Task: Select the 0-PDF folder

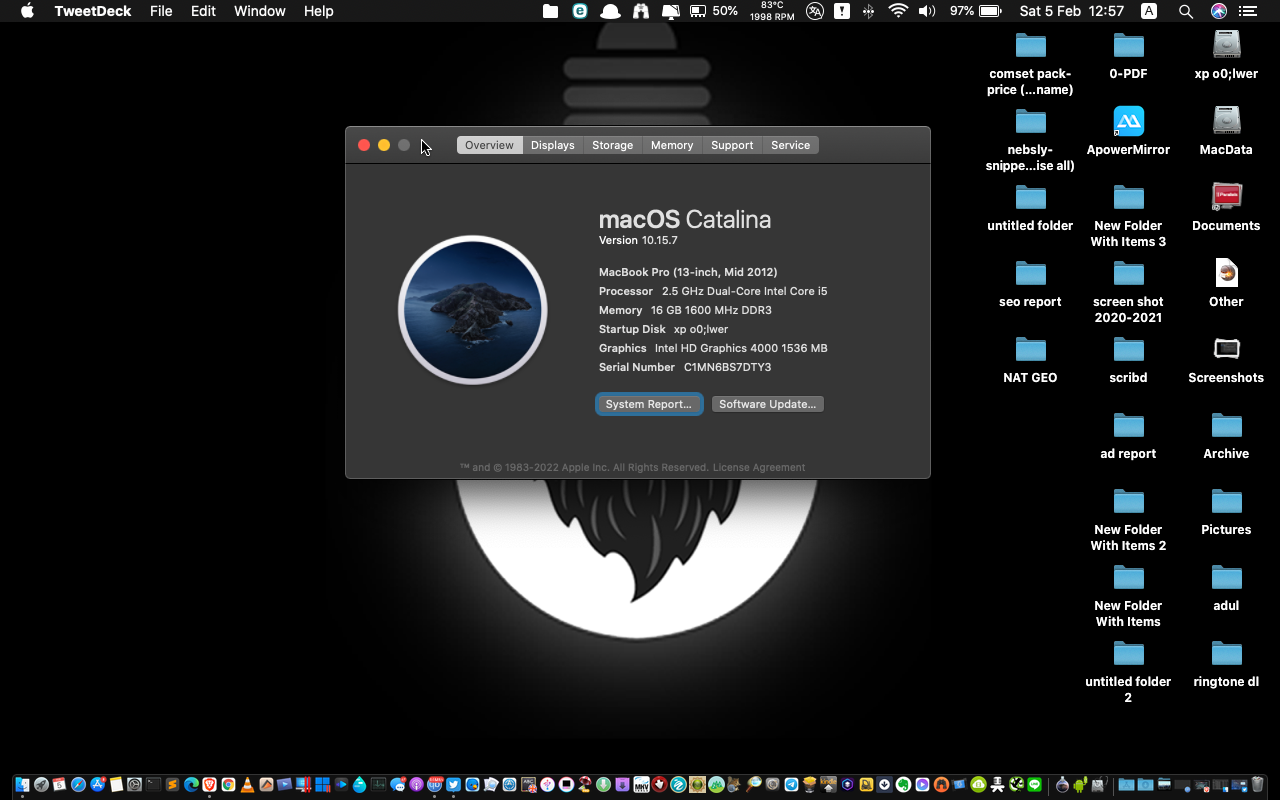Action: point(1128,56)
